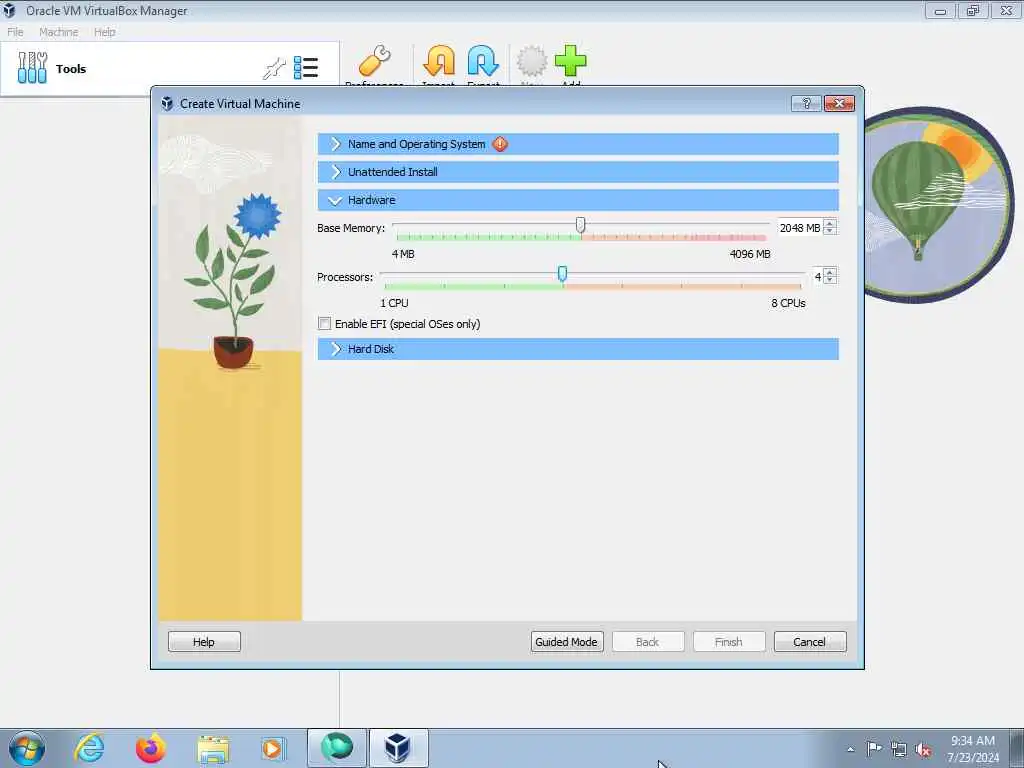Viewport: 1024px width, 768px height.
Task: Click the Finish button
Action: [x=728, y=642]
